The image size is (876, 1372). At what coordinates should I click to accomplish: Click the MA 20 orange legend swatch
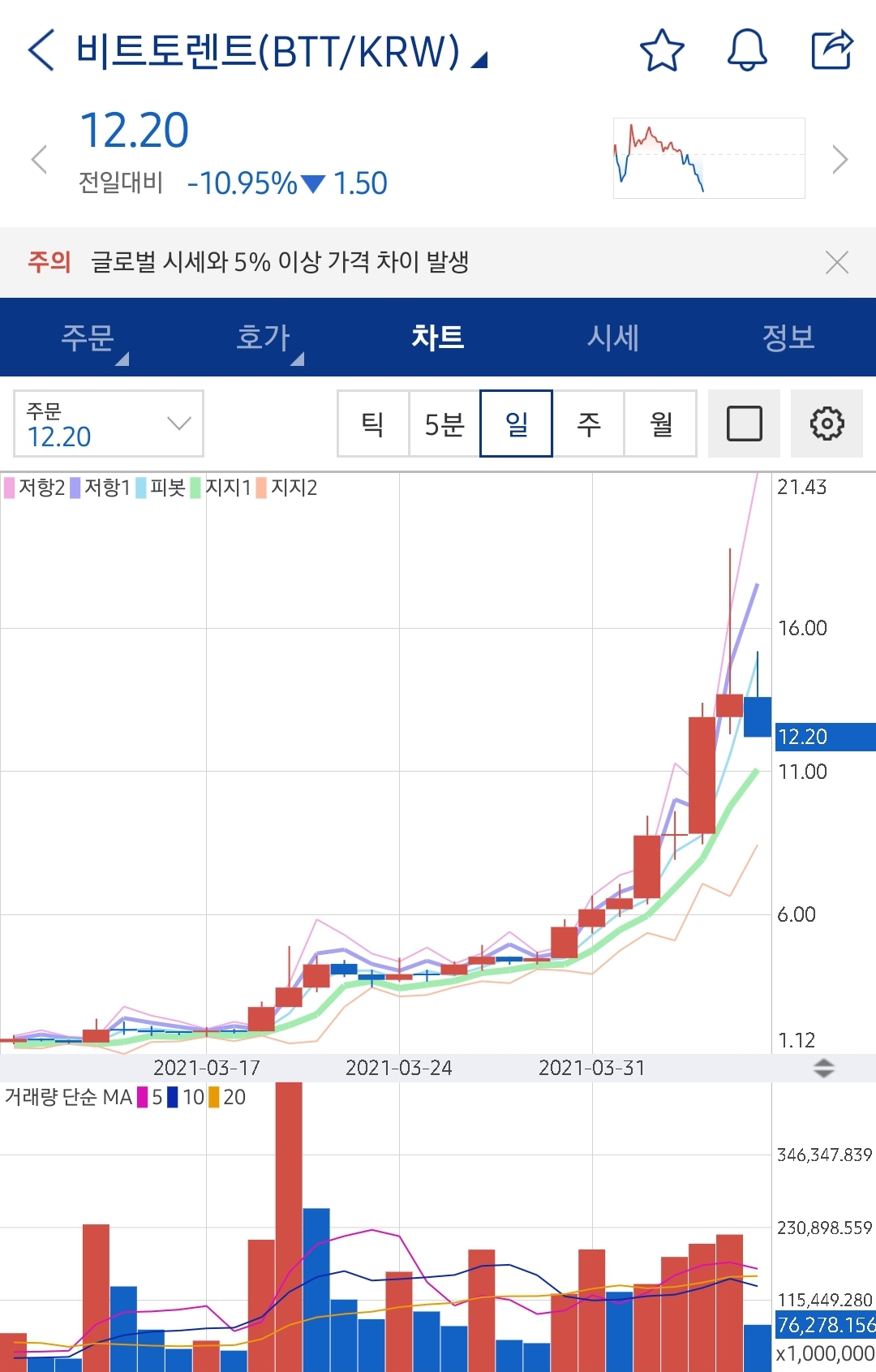tap(214, 1098)
